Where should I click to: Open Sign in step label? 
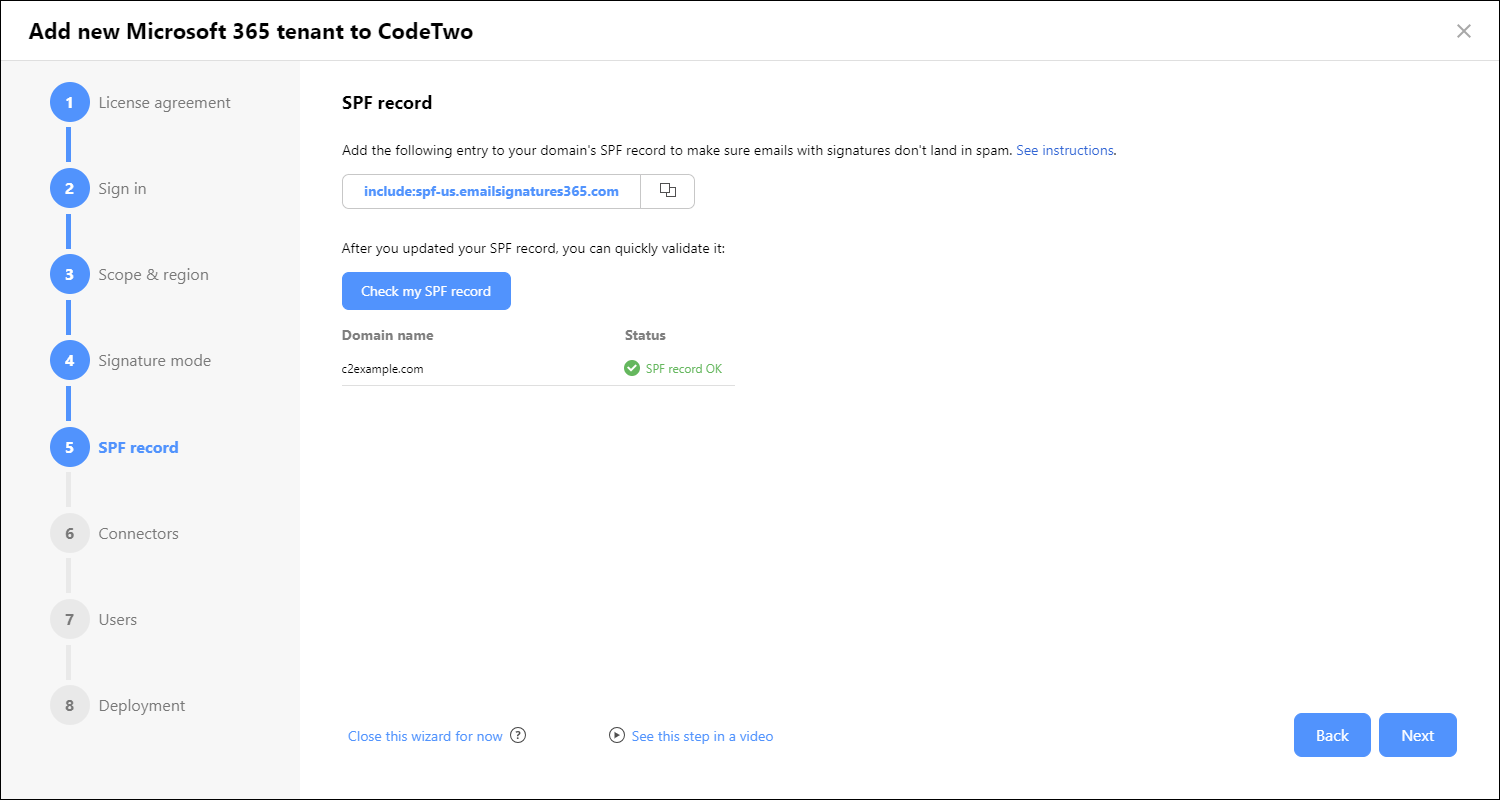point(122,188)
